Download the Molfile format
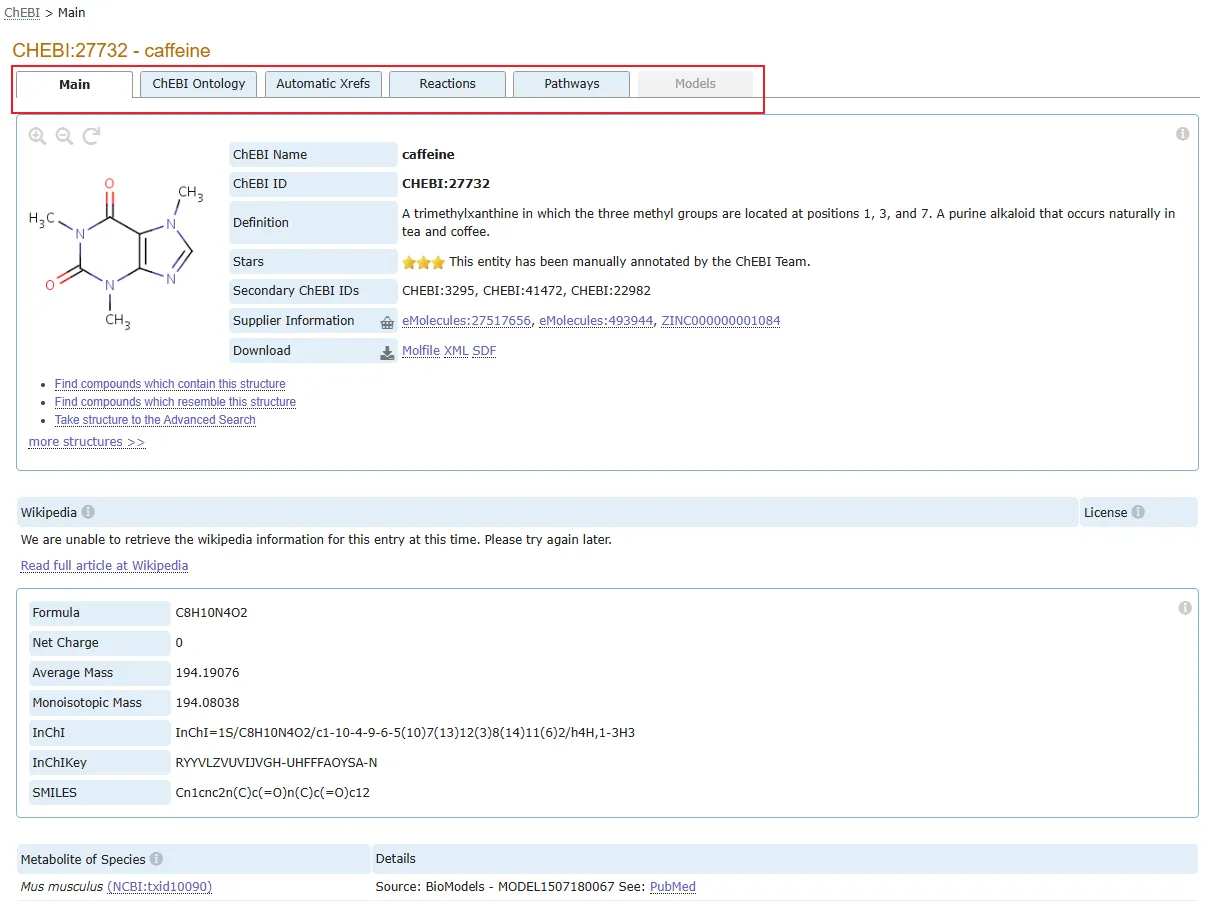This screenshot has width=1211, height=906. click(x=420, y=351)
